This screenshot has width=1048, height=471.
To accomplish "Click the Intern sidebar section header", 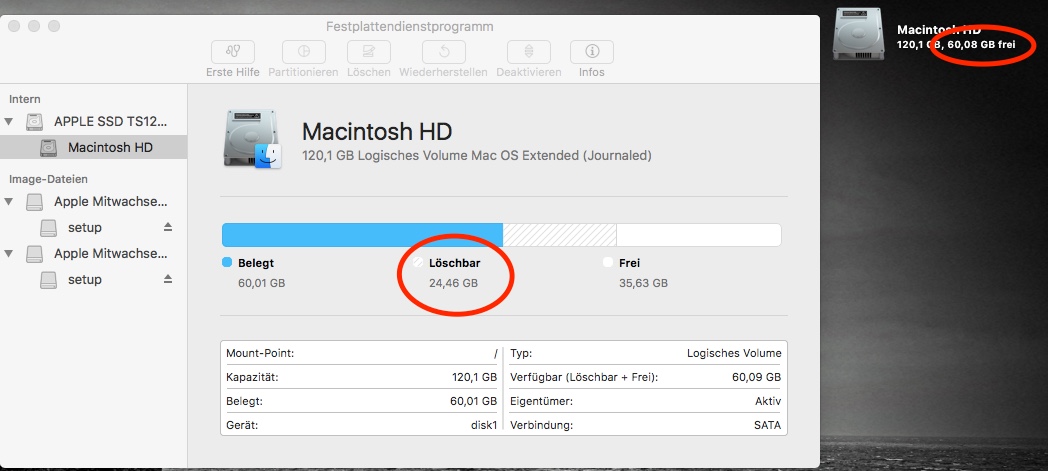I will (25, 99).
